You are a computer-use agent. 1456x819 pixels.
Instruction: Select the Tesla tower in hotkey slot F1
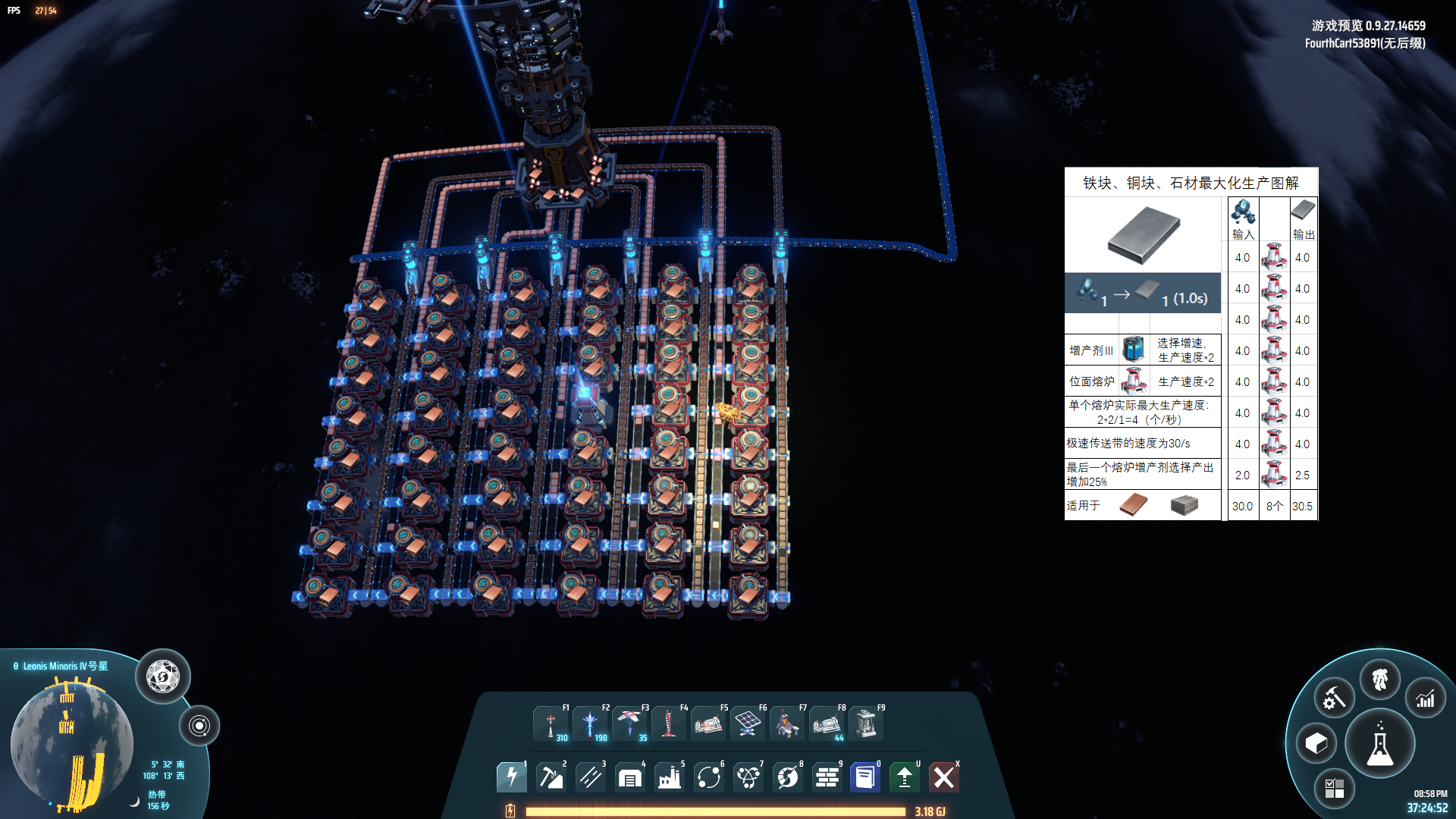(551, 722)
